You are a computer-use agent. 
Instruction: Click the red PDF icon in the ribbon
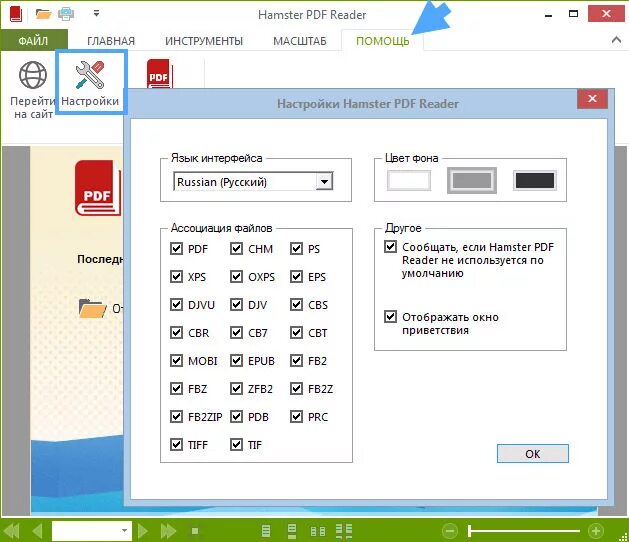tap(160, 73)
